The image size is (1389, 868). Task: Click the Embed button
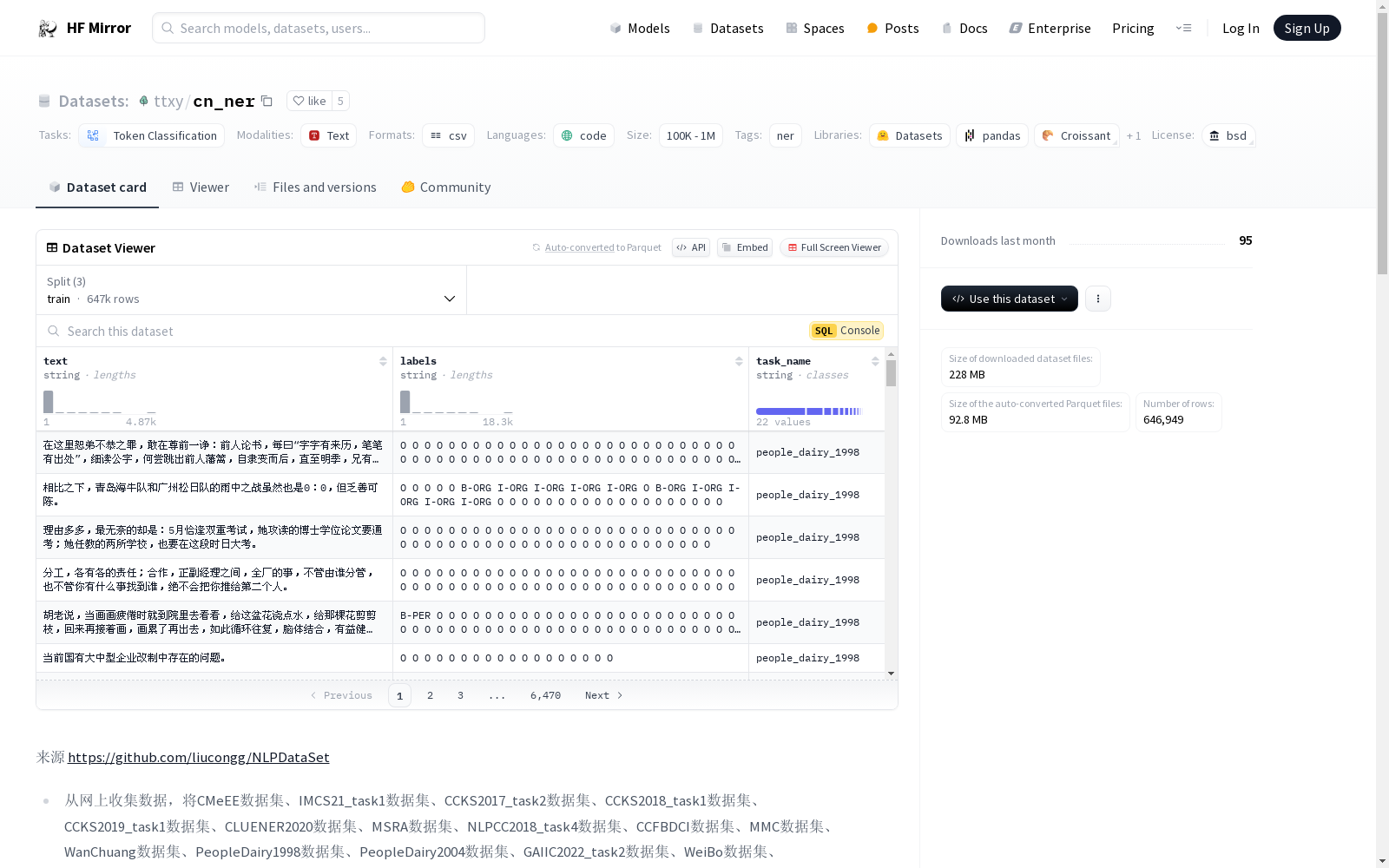click(x=745, y=247)
